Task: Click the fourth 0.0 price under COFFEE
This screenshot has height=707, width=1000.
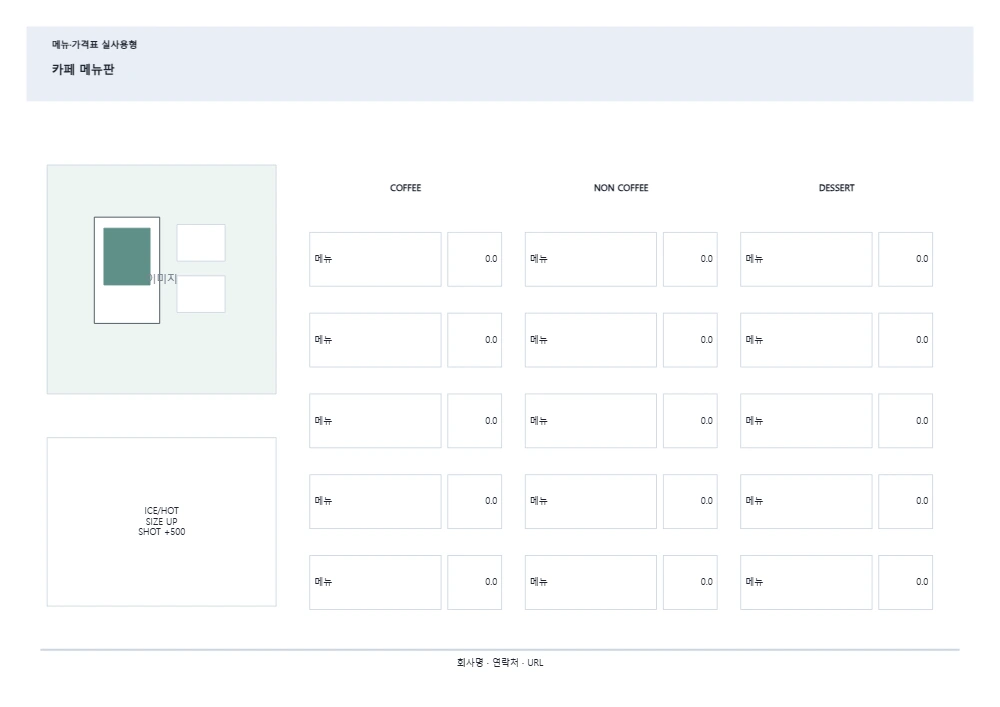Action: click(474, 501)
